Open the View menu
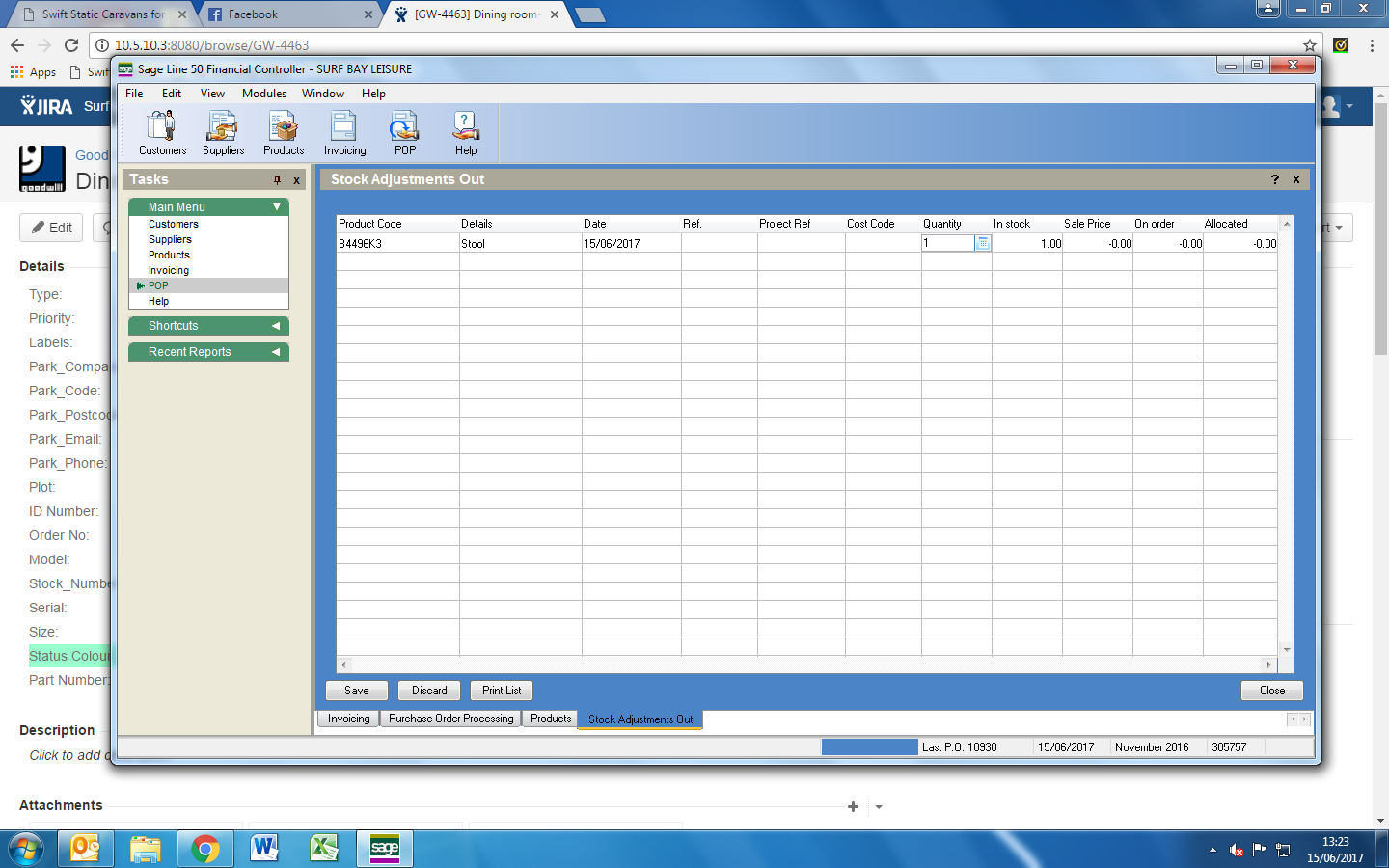The width and height of the screenshot is (1389, 868). tap(212, 94)
